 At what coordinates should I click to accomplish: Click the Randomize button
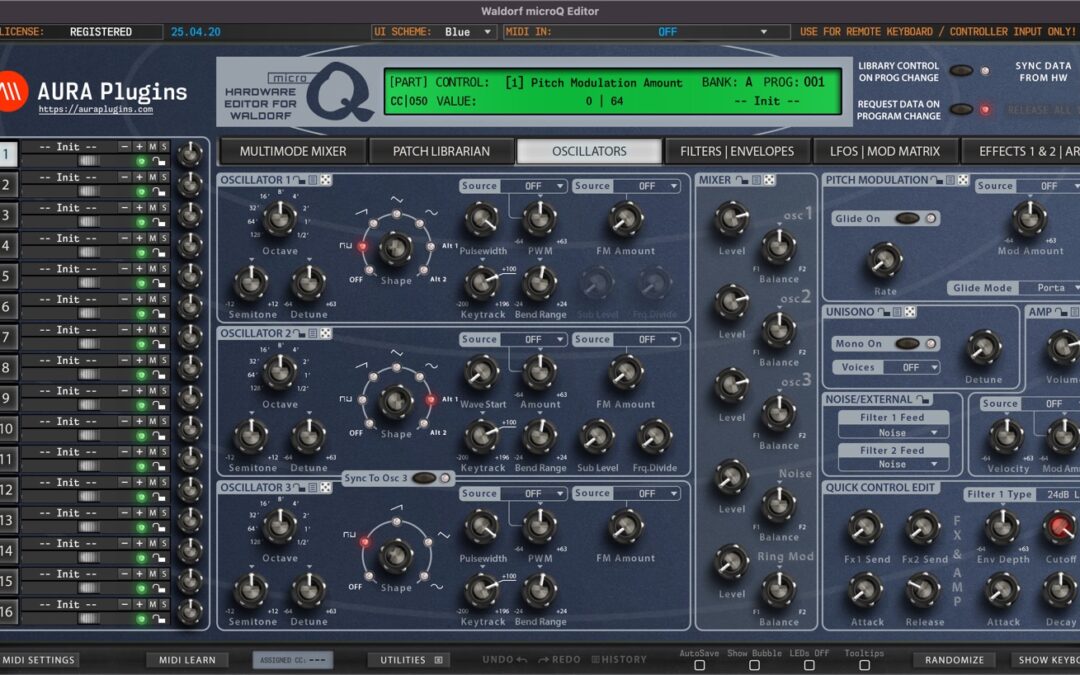click(x=954, y=660)
